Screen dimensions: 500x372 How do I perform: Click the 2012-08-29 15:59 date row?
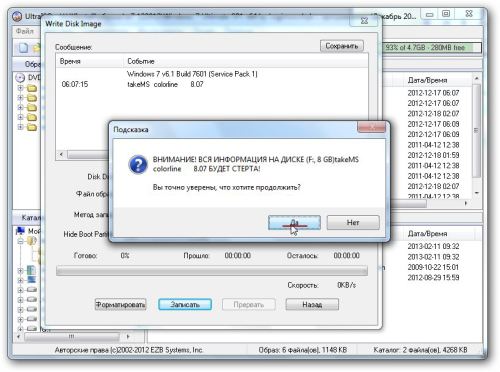[433, 277]
